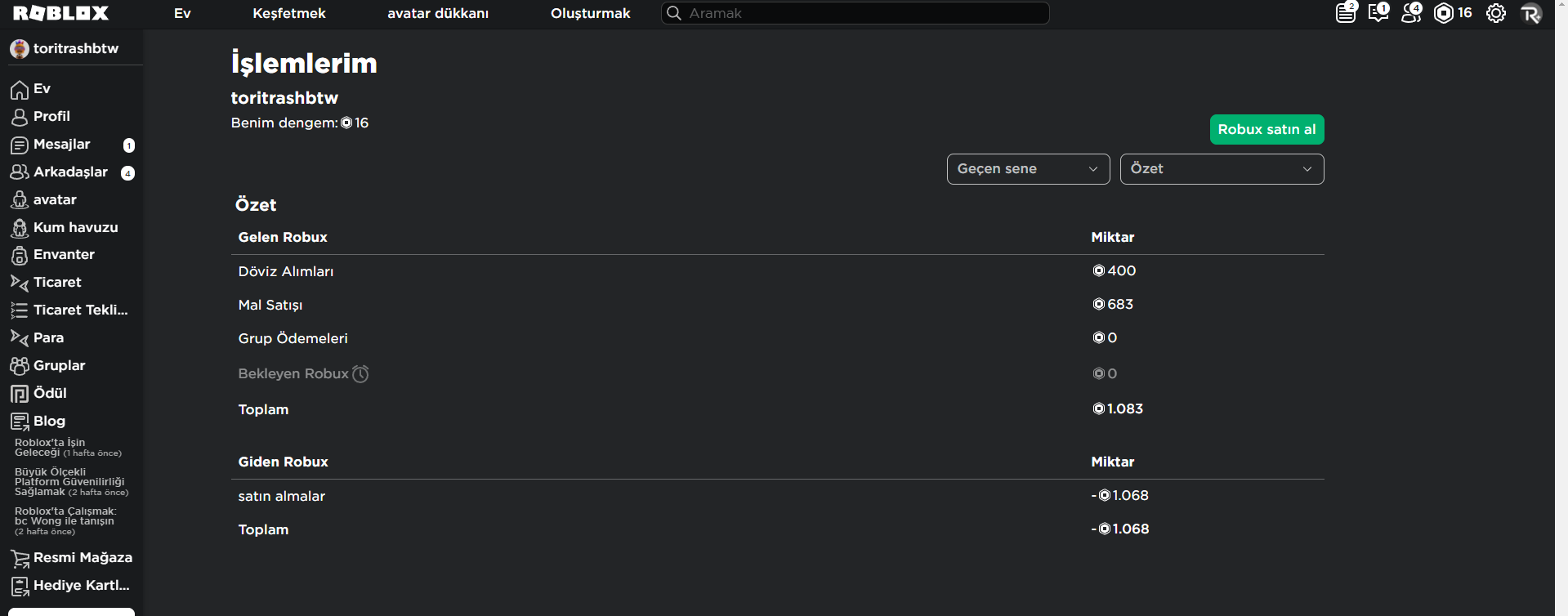This screenshot has height=616, width=1568.
Task: Open the Geçen sene period dropdown
Action: click(1028, 169)
